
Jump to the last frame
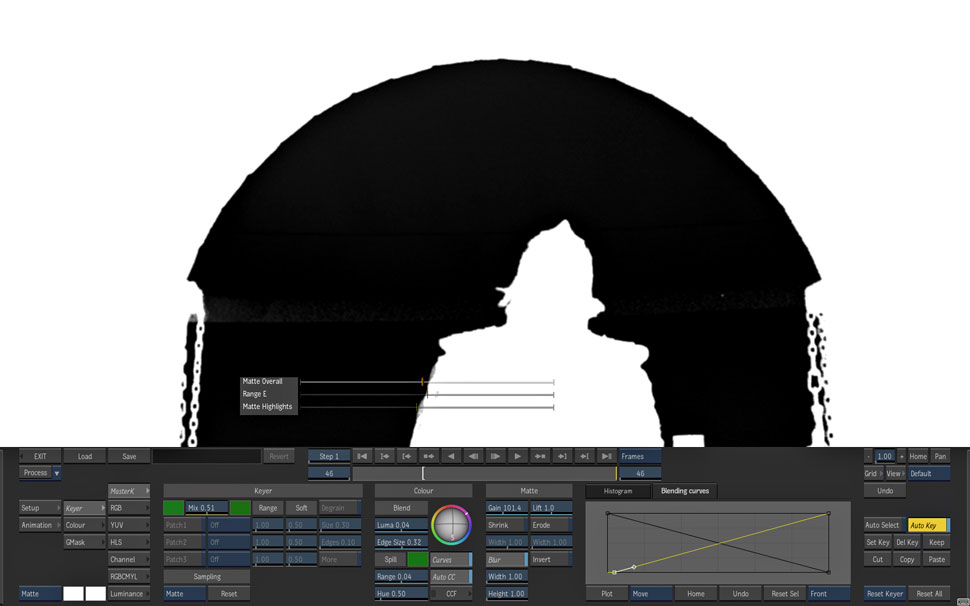606,456
